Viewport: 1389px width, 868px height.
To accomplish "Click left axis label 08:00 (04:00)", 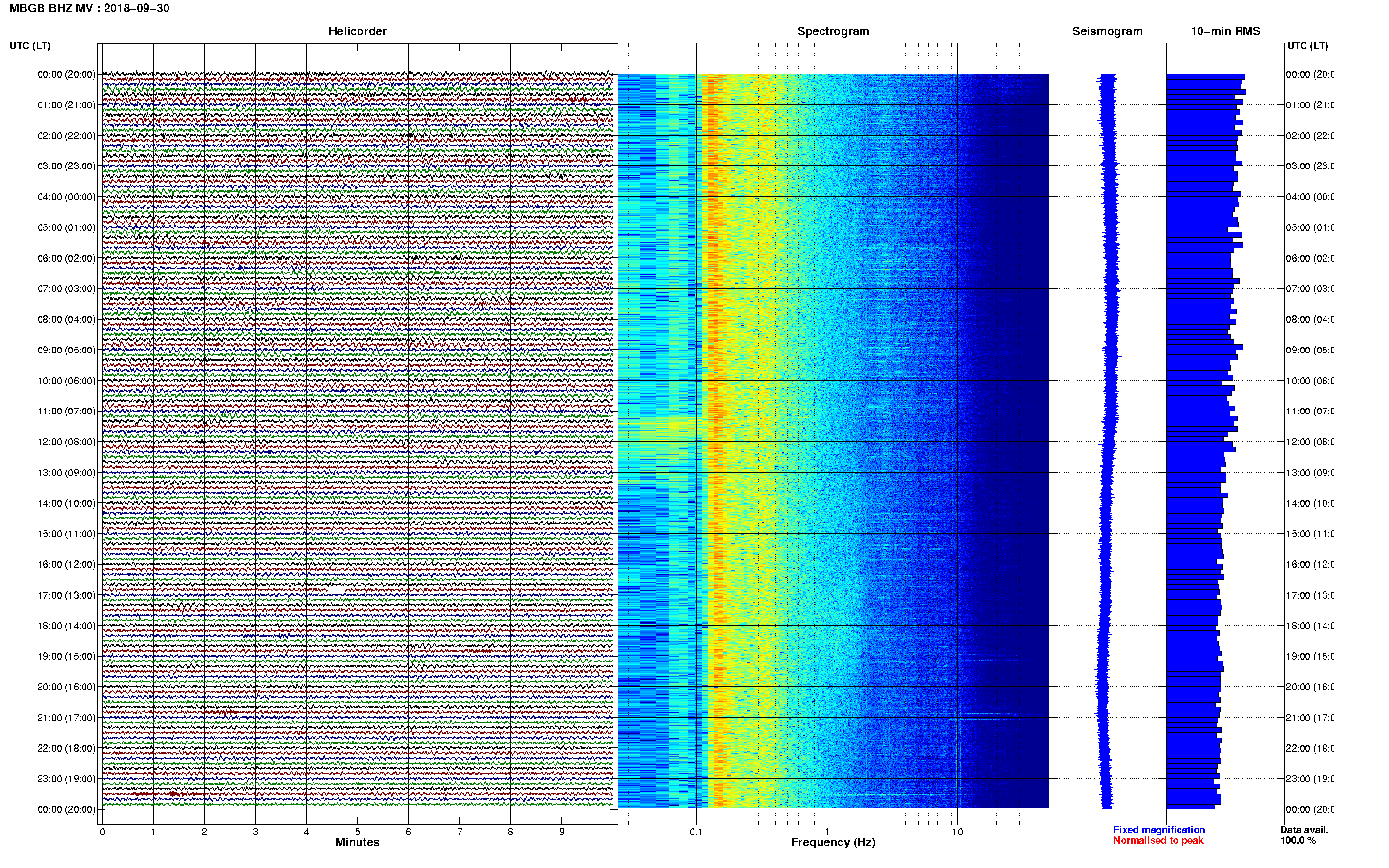I will tap(66, 319).
